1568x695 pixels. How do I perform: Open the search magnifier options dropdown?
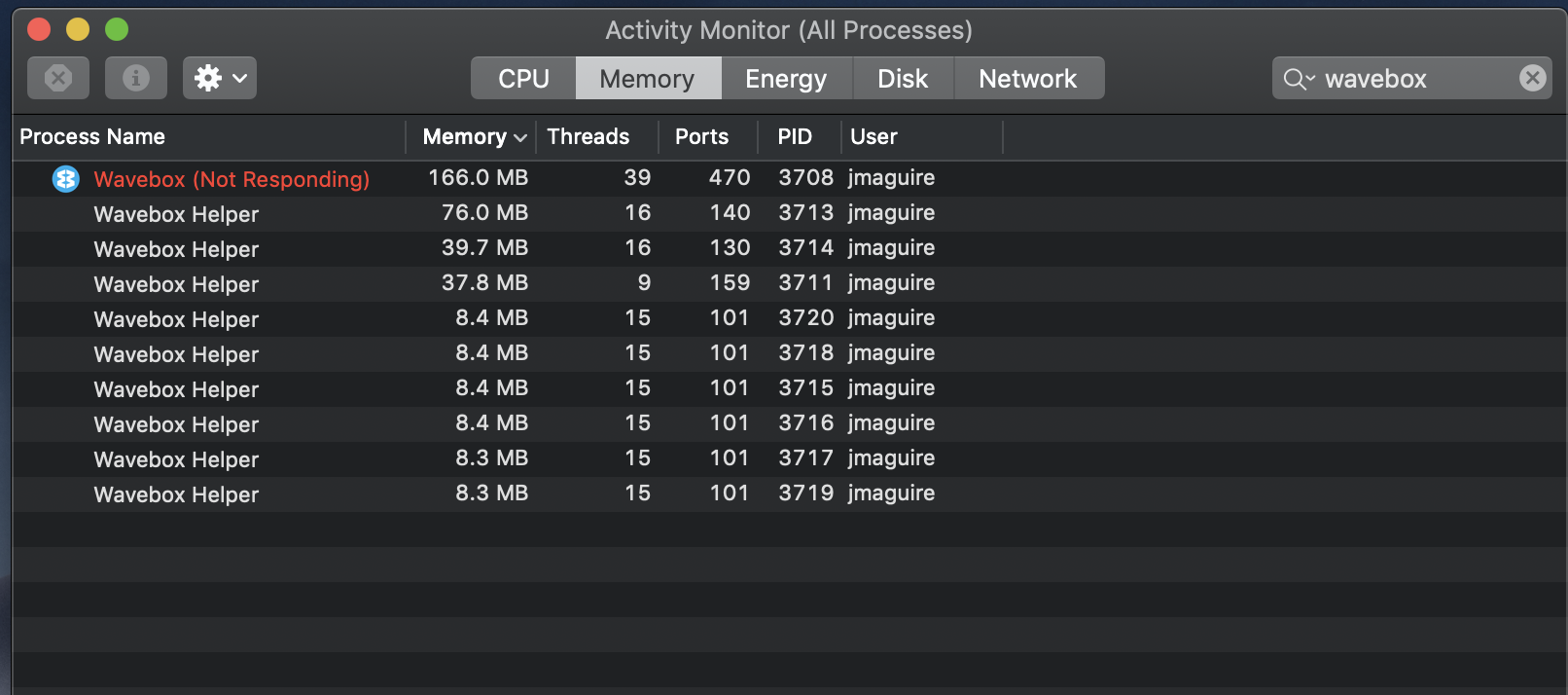point(1299,79)
